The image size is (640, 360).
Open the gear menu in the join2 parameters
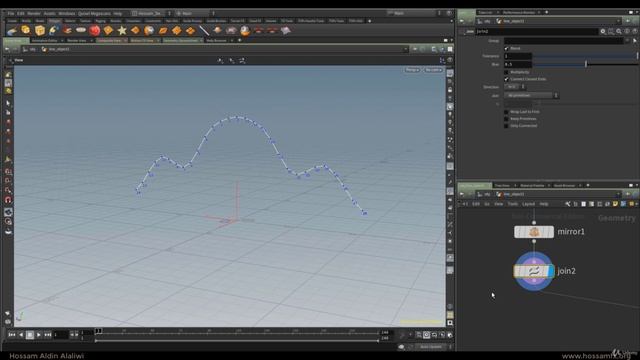coord(603,31)
